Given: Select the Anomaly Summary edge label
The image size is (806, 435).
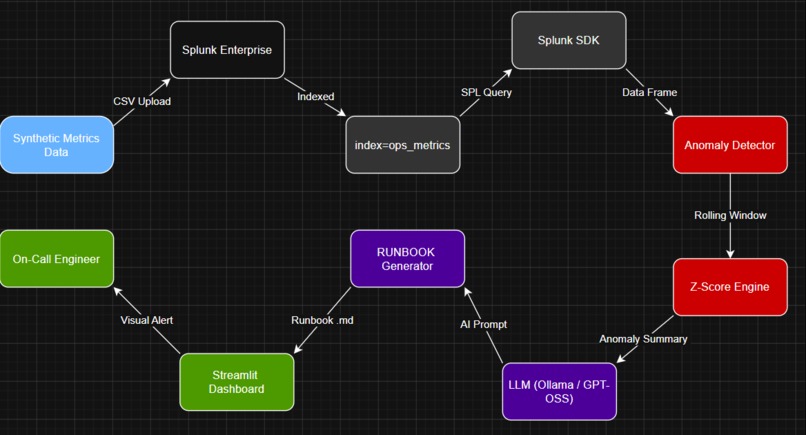Looking at the screenshot, I should tap(643, 339).
